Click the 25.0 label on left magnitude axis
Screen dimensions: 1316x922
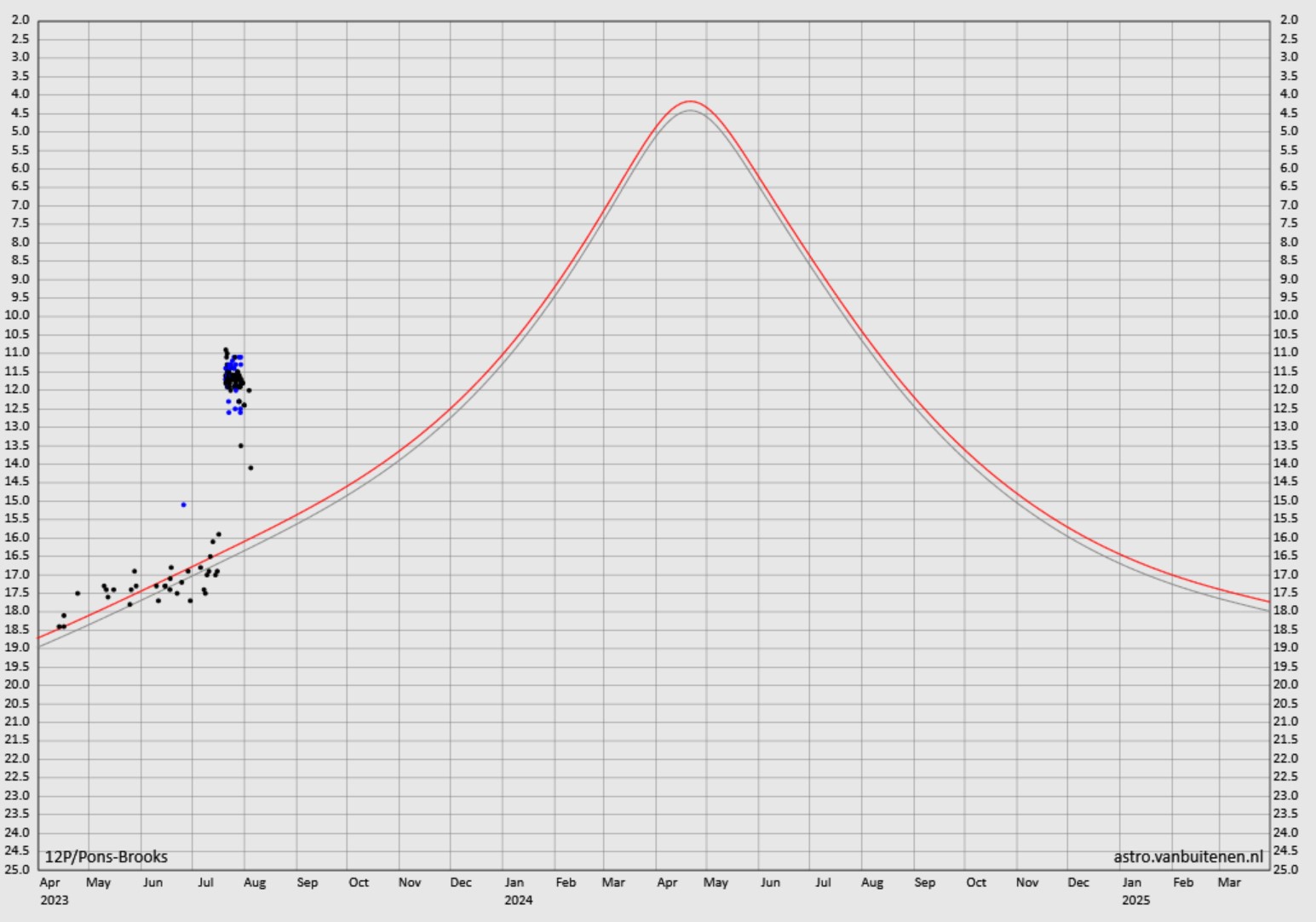[18, 869]
